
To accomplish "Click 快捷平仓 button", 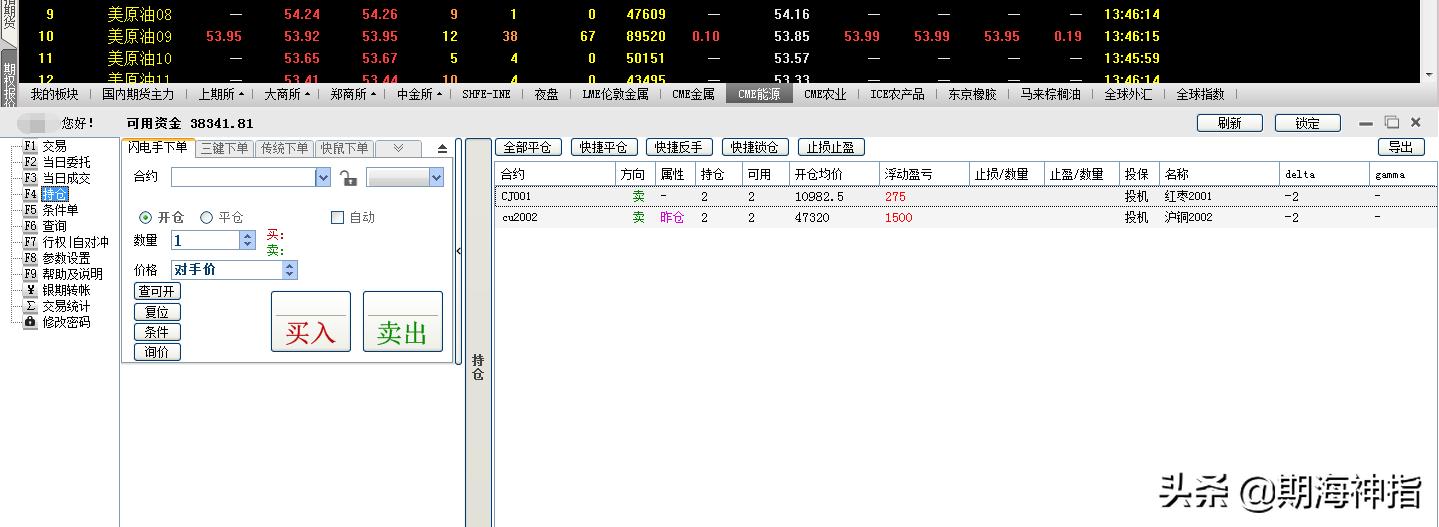I will point(604,147).
